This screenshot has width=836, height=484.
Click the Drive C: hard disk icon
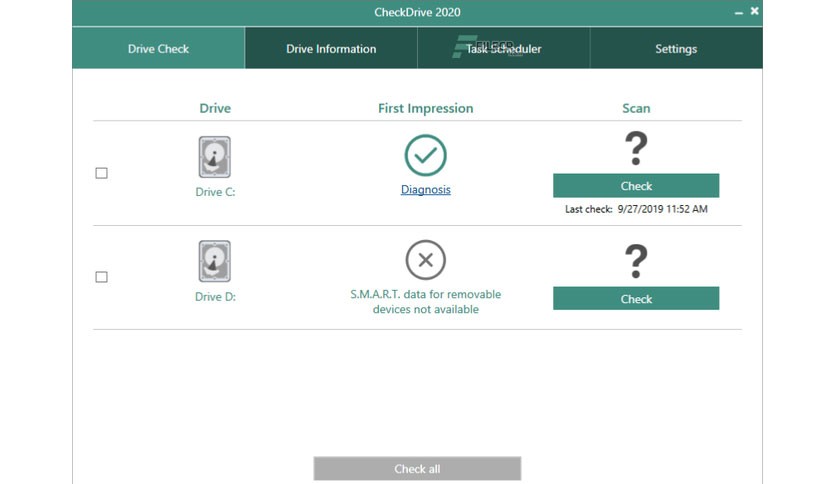(x=215, y=157)
